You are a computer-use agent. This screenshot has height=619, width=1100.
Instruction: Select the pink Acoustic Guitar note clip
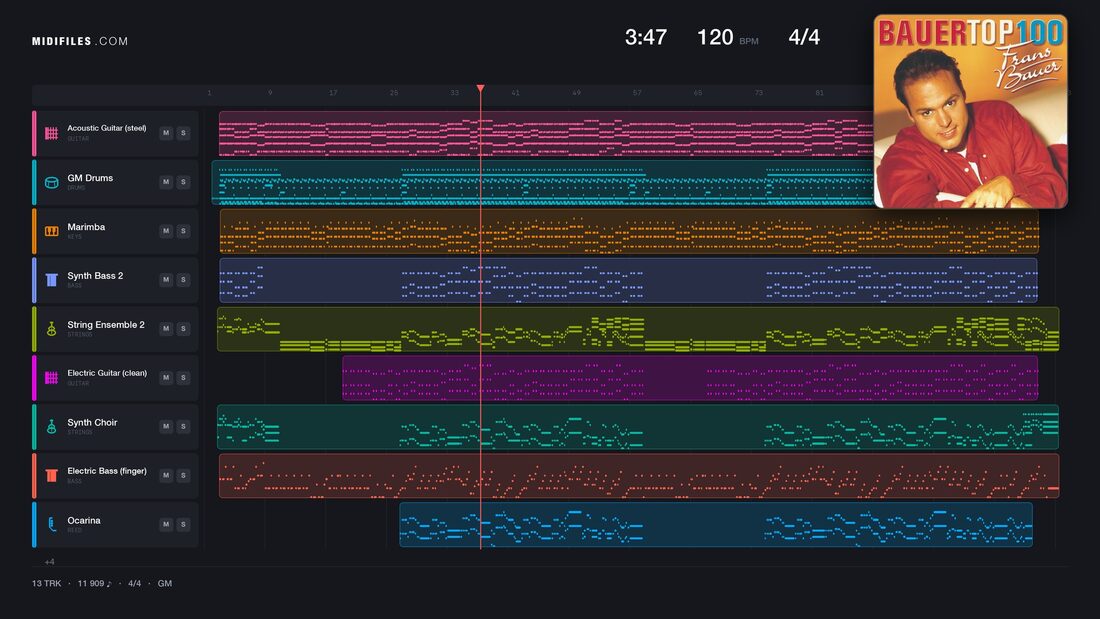[546, 133]
